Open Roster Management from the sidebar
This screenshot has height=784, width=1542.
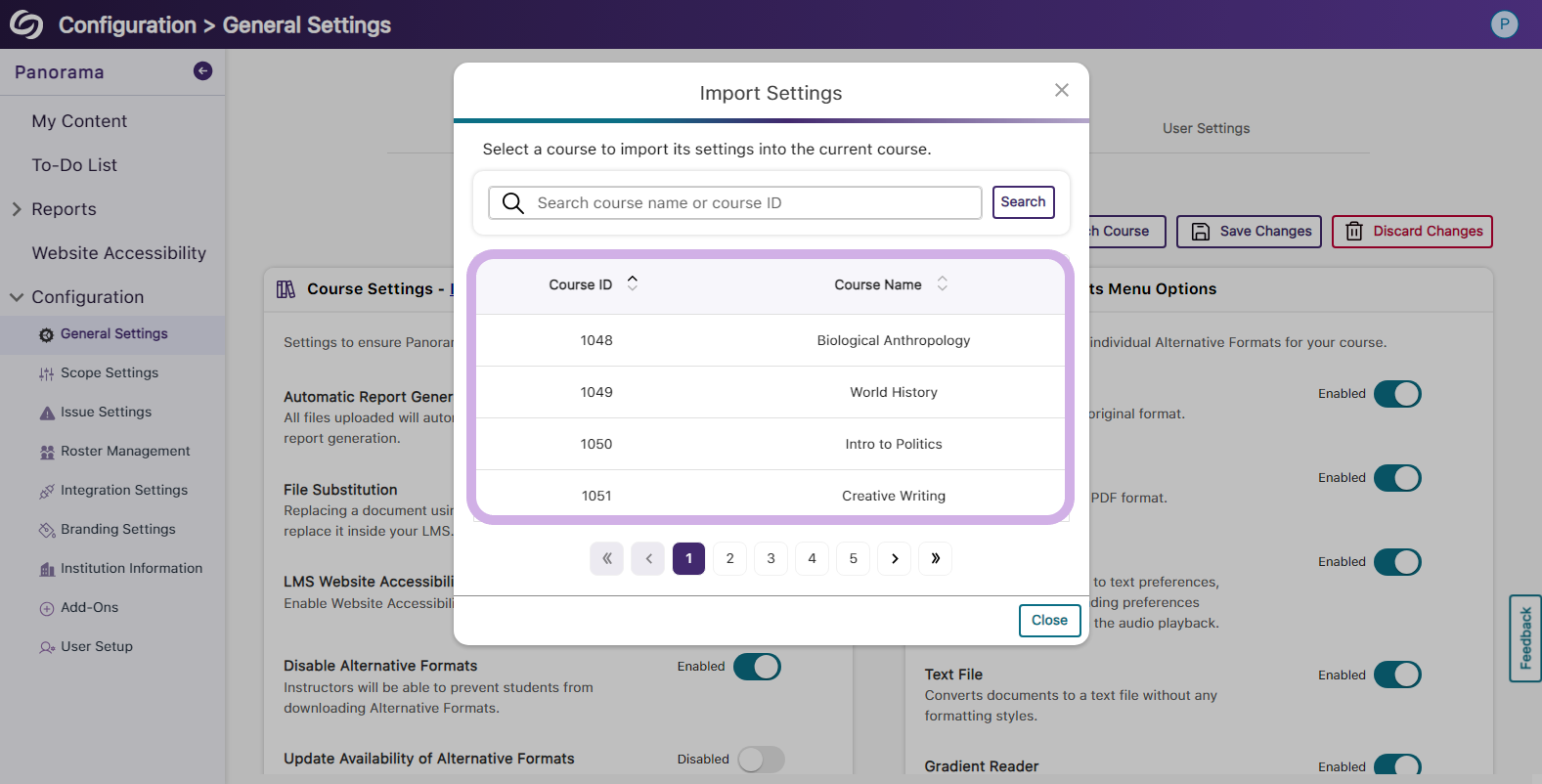[124, 451]
